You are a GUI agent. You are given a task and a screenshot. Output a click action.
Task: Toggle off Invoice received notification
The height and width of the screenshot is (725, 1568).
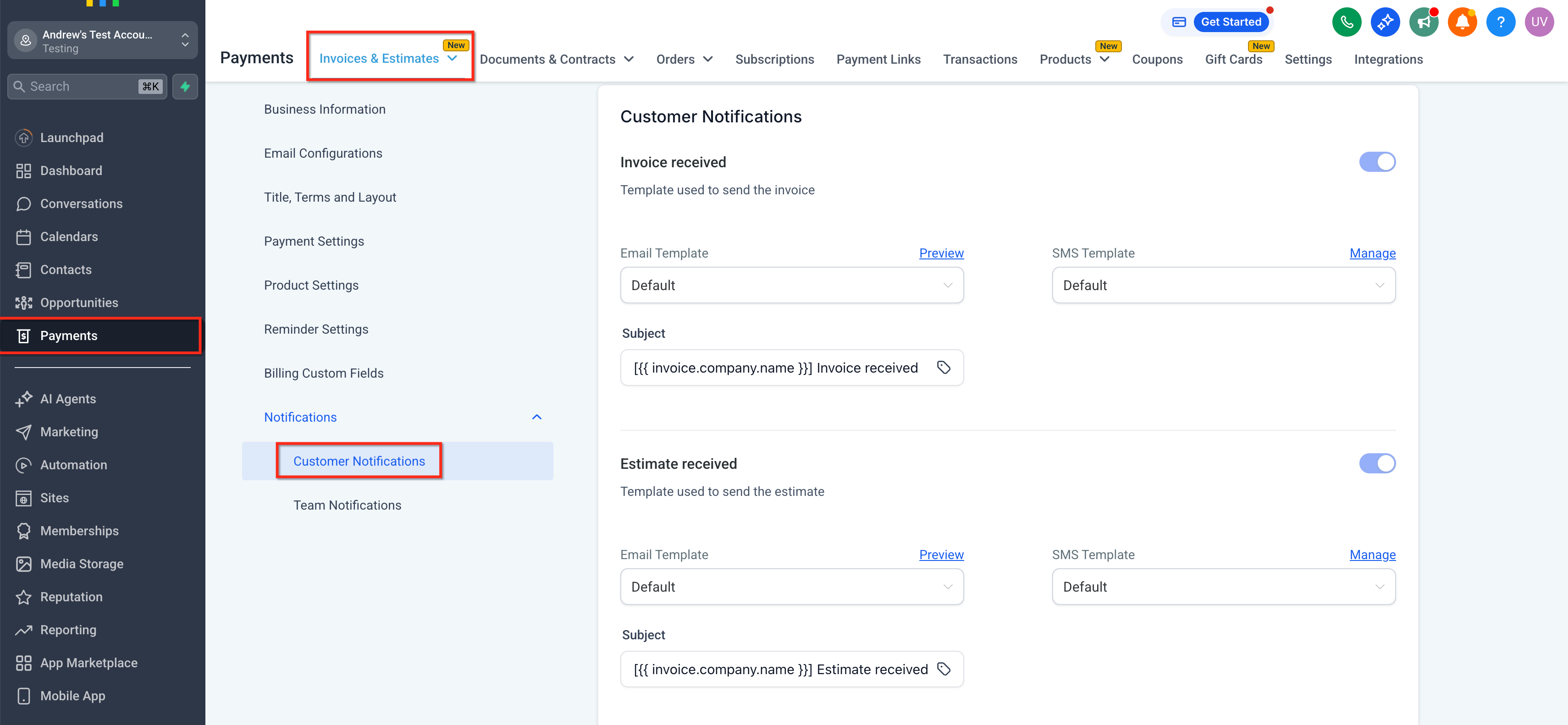point(1377,162)
